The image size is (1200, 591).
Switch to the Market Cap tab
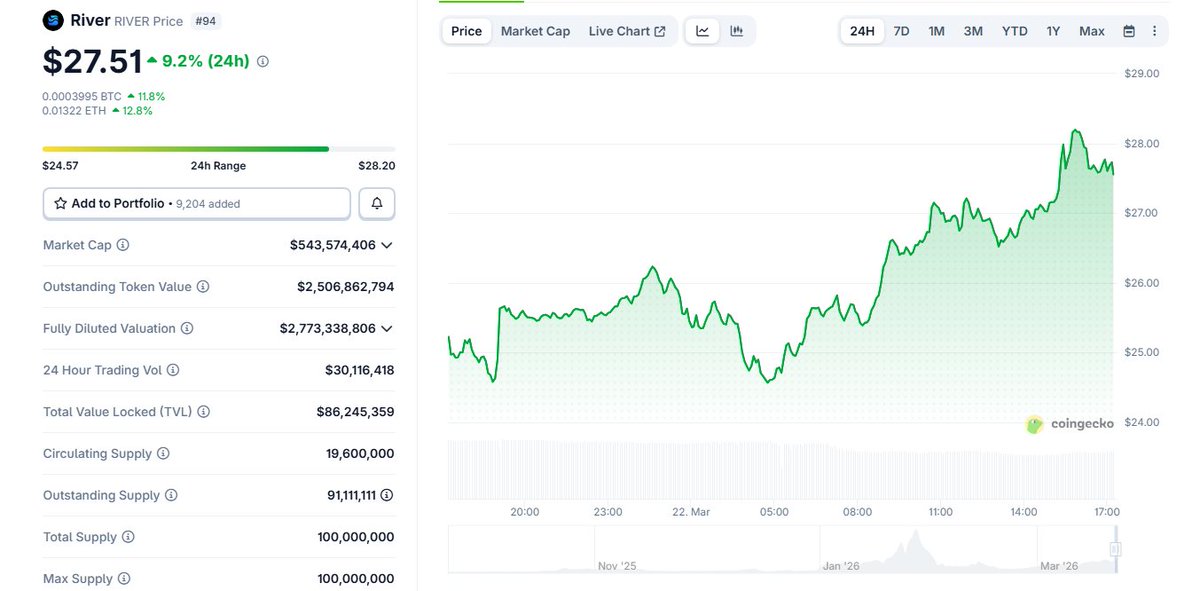pyautogui.click(x=535, y=31)
